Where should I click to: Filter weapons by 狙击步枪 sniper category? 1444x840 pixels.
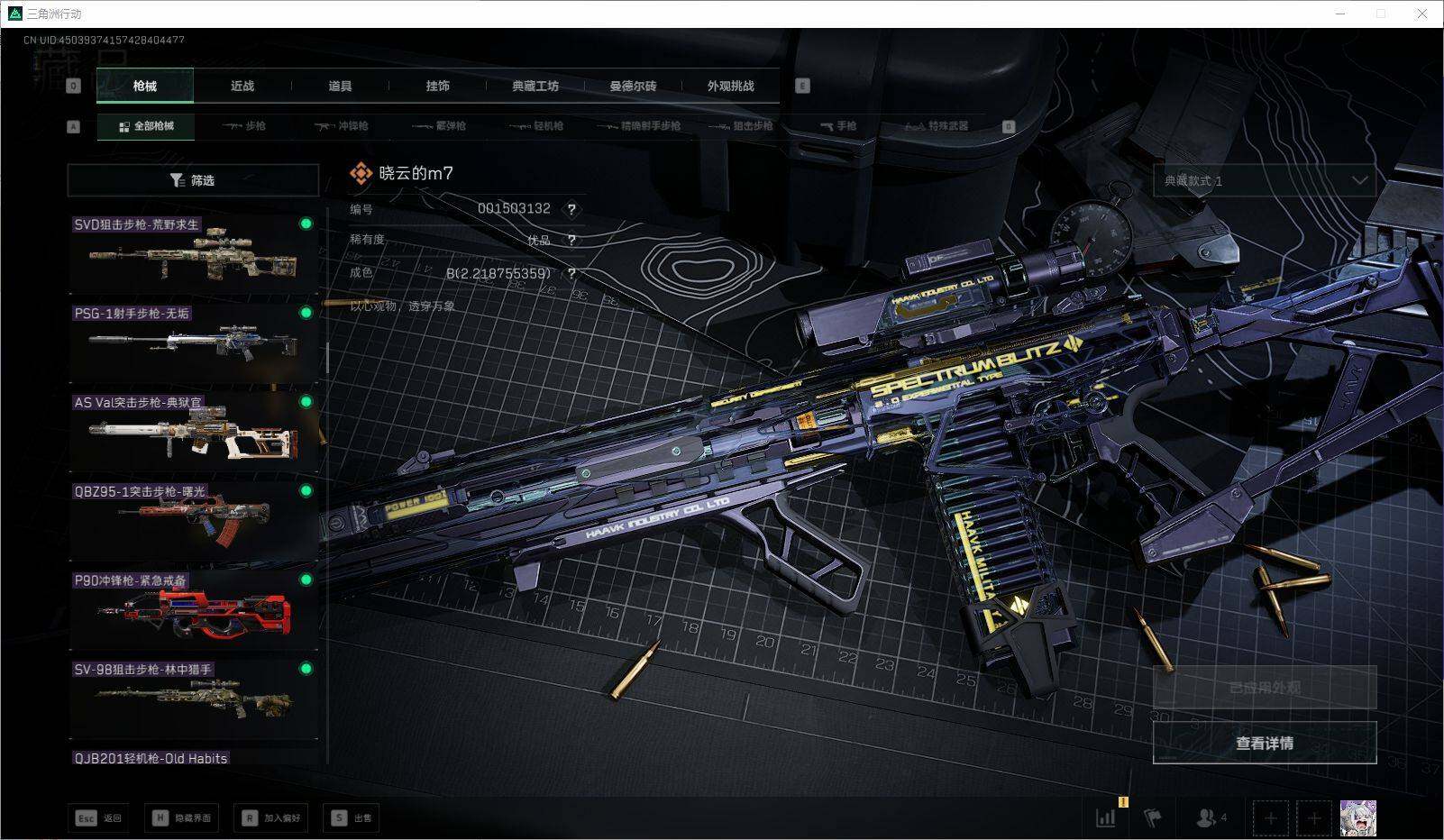click(742, 126)
